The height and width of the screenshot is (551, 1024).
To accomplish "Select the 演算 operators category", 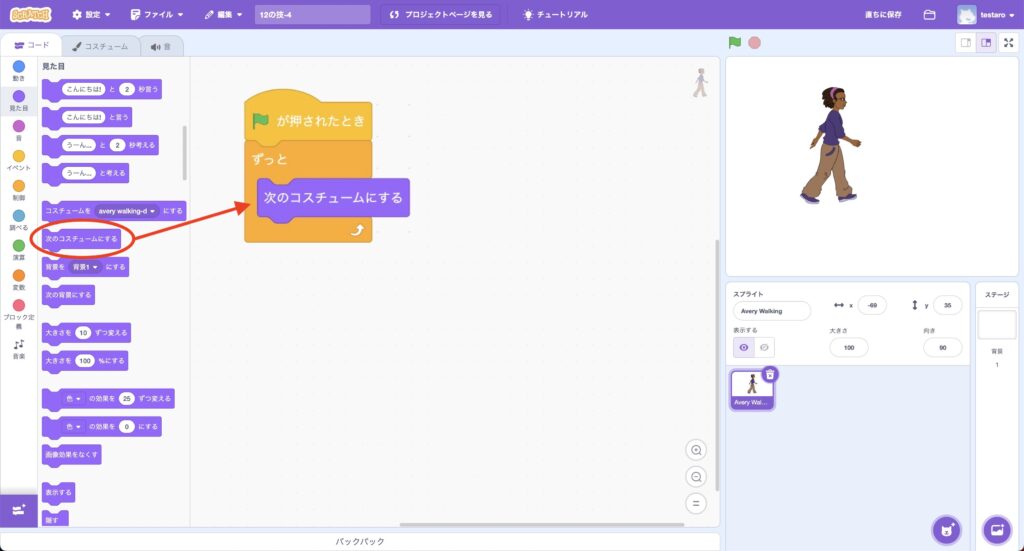I will pyautogui.click(x=19, y=249).
